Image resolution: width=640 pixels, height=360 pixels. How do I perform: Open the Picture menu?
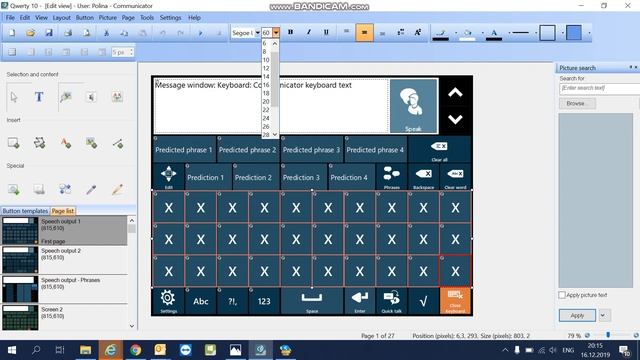coord(108,18)
